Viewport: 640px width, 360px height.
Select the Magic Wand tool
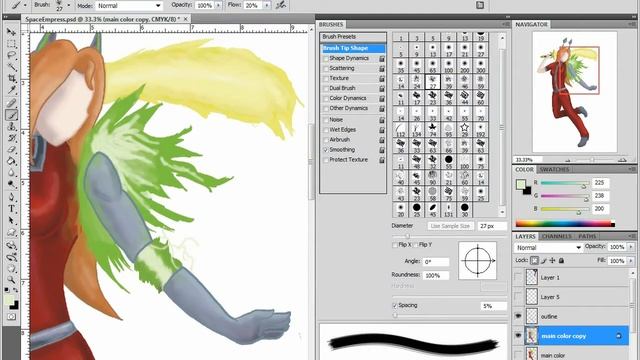(x=11, y=67)
